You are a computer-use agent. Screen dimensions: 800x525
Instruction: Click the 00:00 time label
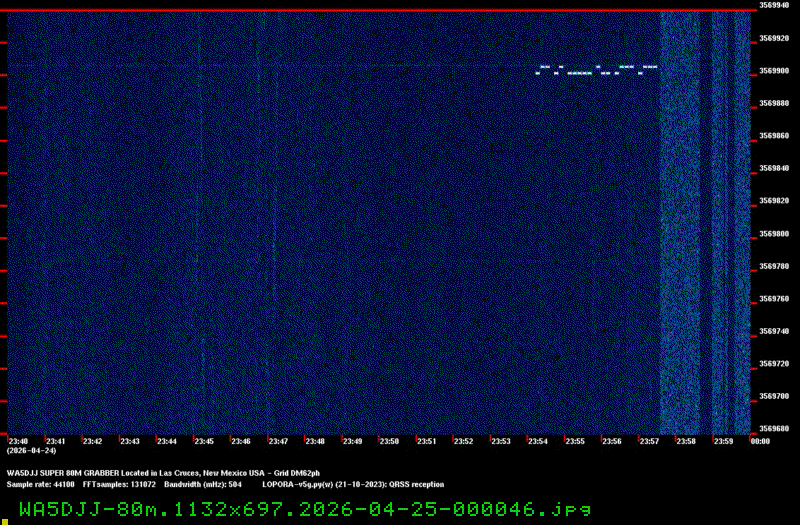[x=760, y=441]
